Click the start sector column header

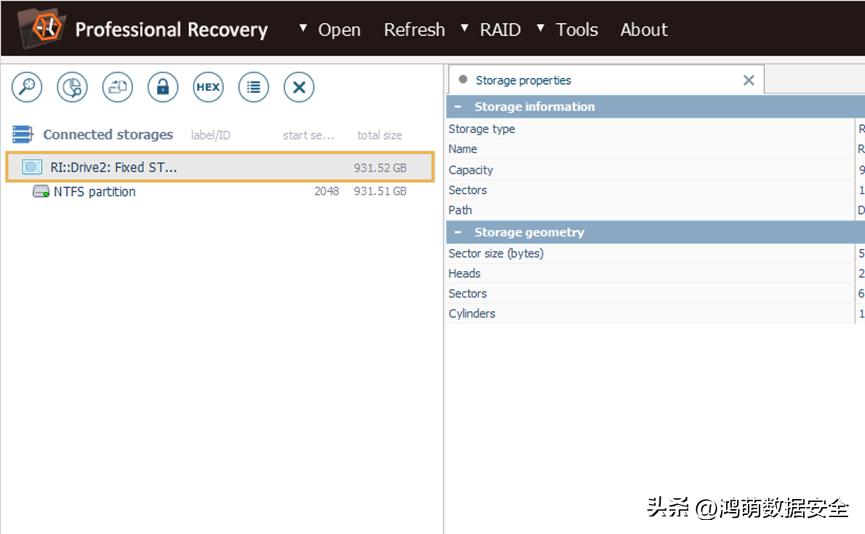[x=308, y=135]
